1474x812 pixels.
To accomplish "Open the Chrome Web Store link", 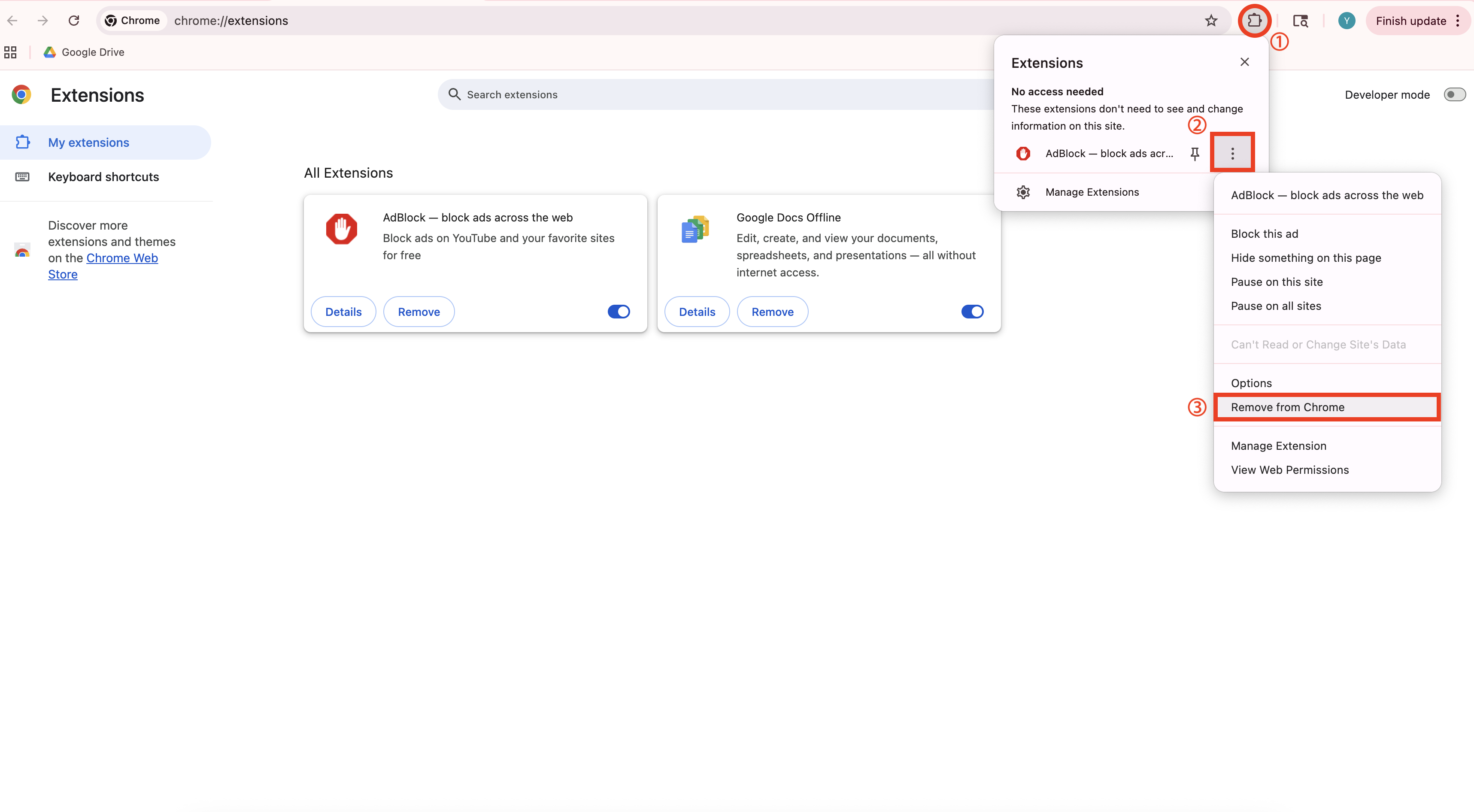I will (x=122, y=258).
